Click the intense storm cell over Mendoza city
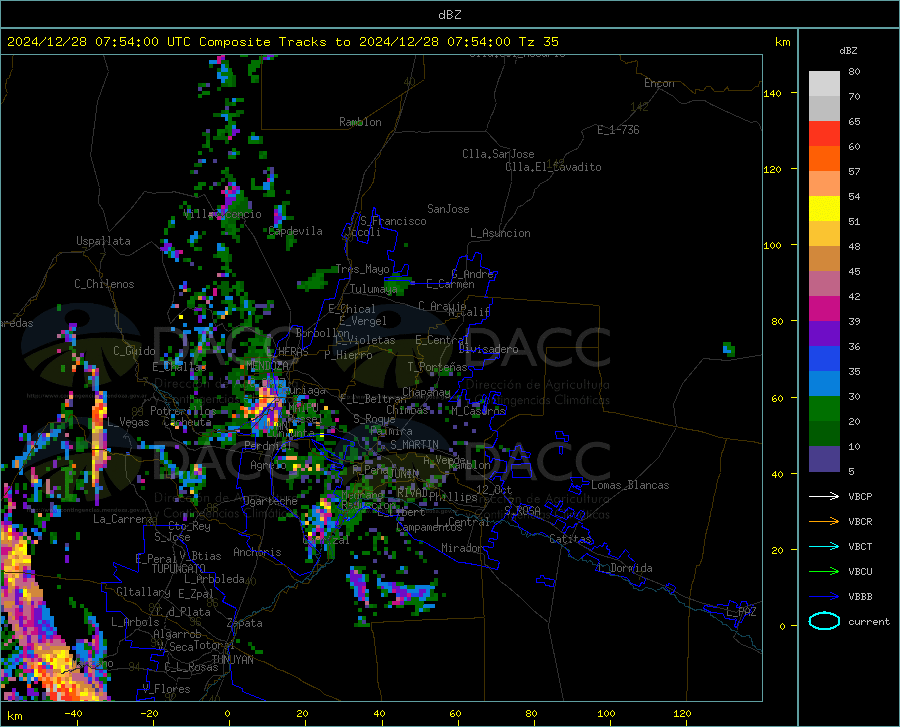This screenshot has width=900, height=727. [x=265, y=403]
